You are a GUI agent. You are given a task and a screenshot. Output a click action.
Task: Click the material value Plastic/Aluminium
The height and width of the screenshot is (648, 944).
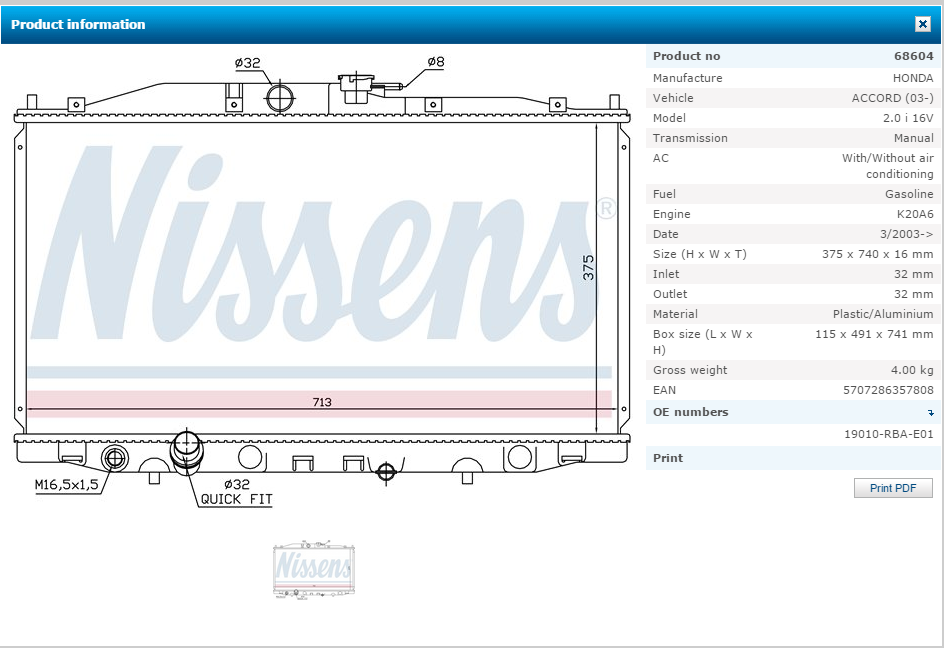883,314
